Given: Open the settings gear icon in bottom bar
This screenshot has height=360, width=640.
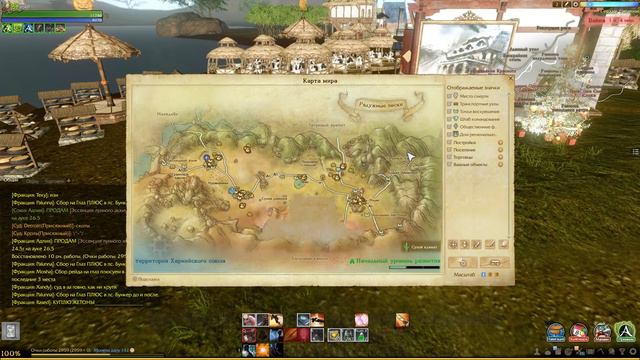Looking at the screenshot, I should tap(632, 351).
